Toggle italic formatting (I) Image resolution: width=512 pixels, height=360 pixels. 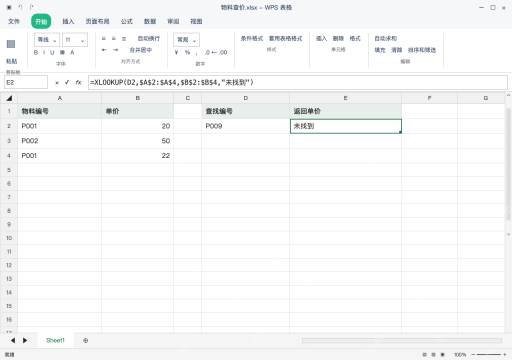(x=44, y=53)
